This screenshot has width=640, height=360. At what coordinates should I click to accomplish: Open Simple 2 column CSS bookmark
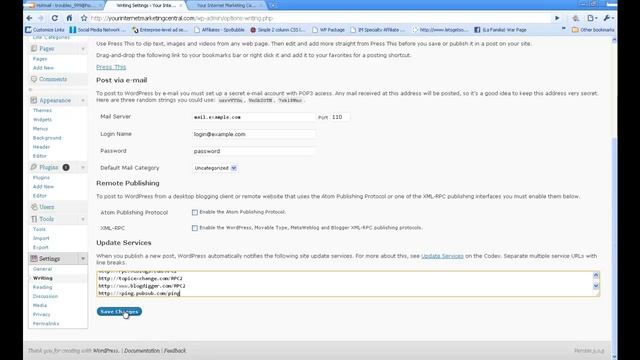[278, 30]
